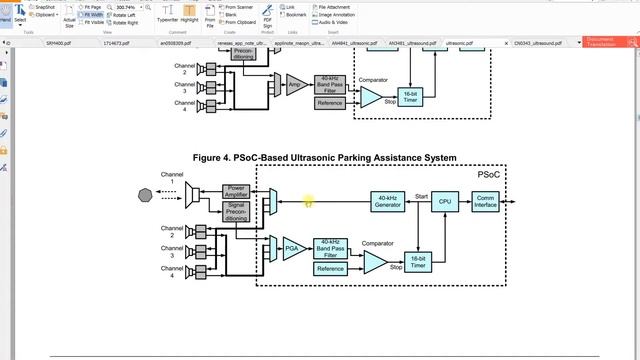This screenshot has width=640, height=360.
Task: Switch to the CN0343_ultrasound.pdf tab
Action: pos(538,43)
